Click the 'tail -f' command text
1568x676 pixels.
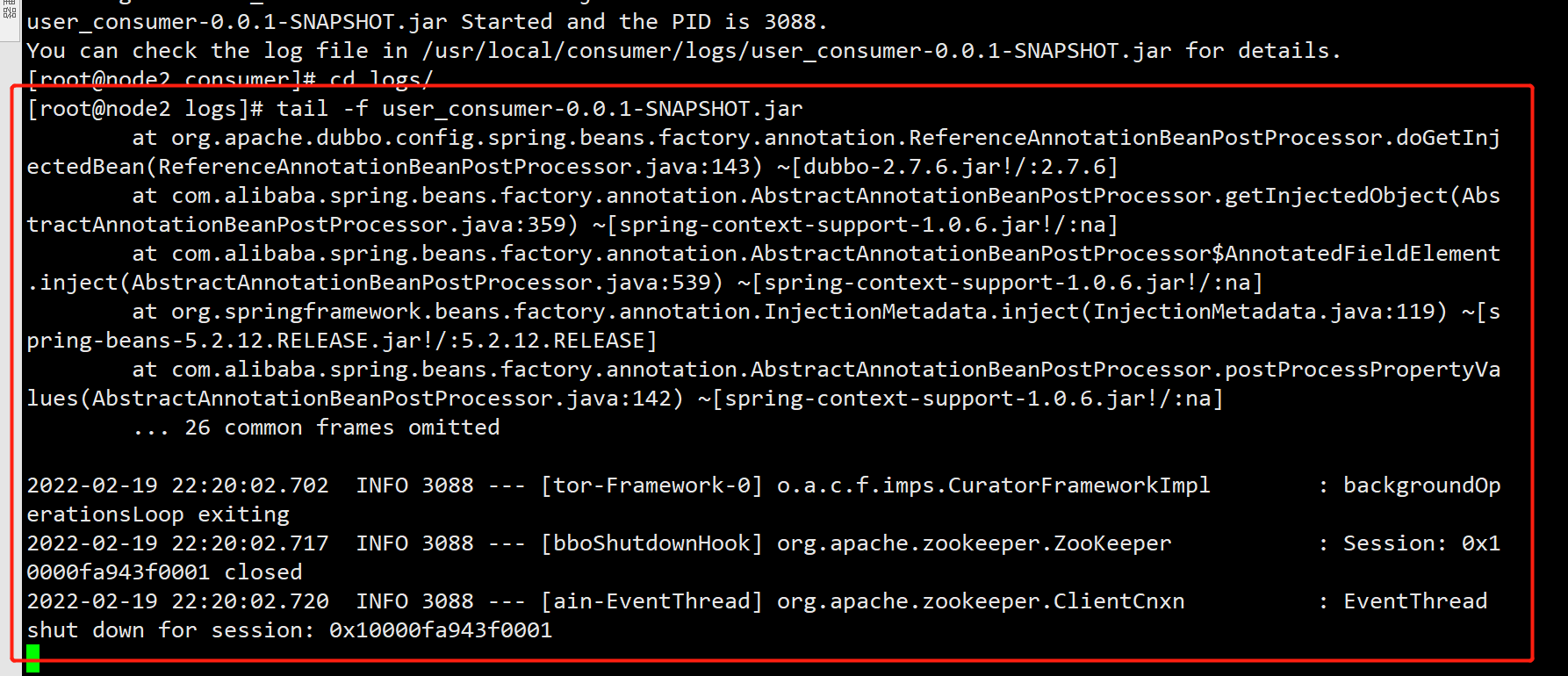click(x=322, y=109)
